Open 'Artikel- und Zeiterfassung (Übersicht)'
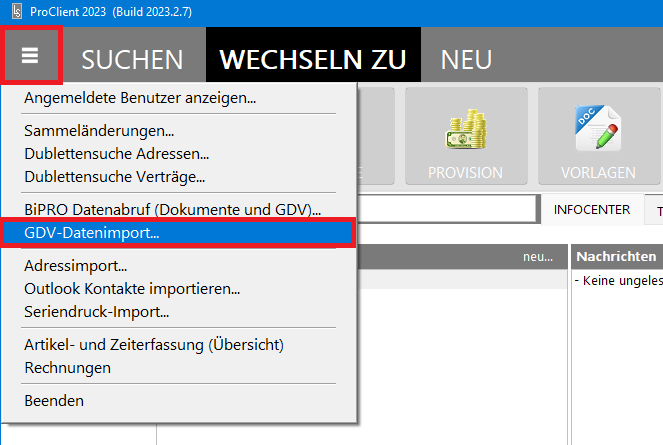Screen dimensions: 663x445 coord(154,345)
